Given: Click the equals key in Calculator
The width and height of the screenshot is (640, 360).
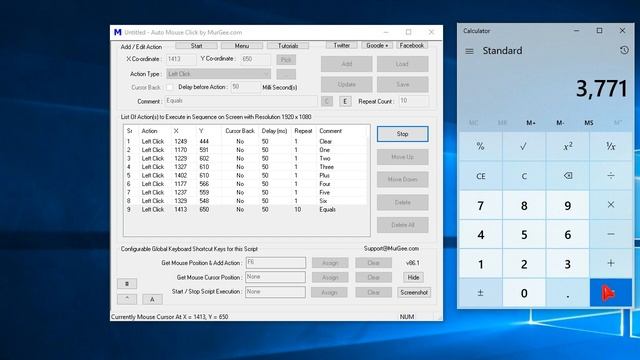Looking at the screenshot, I should [611, 293].
